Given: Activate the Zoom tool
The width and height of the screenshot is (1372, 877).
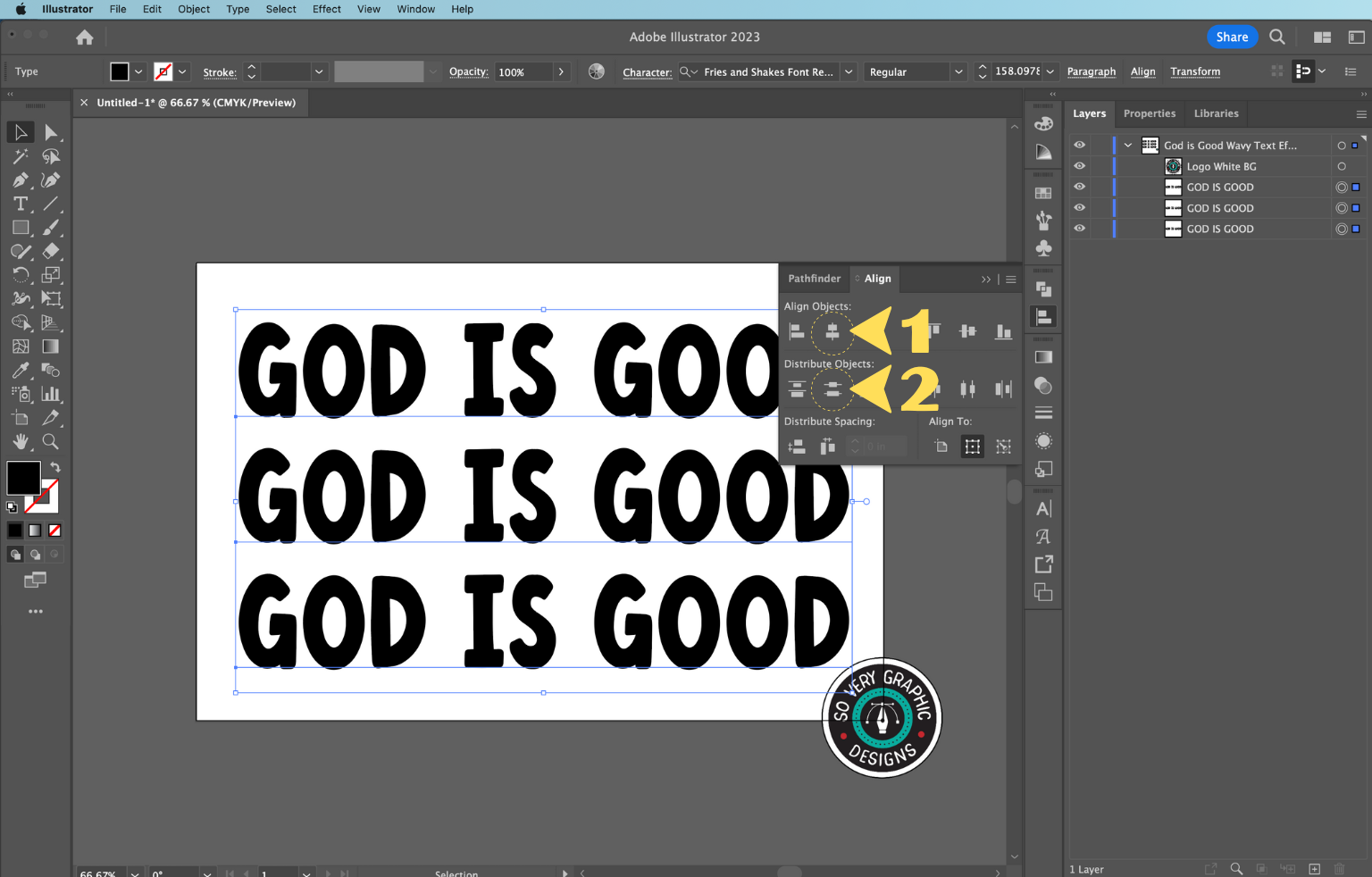Looking at the screenshot, I should click(51, 441).
